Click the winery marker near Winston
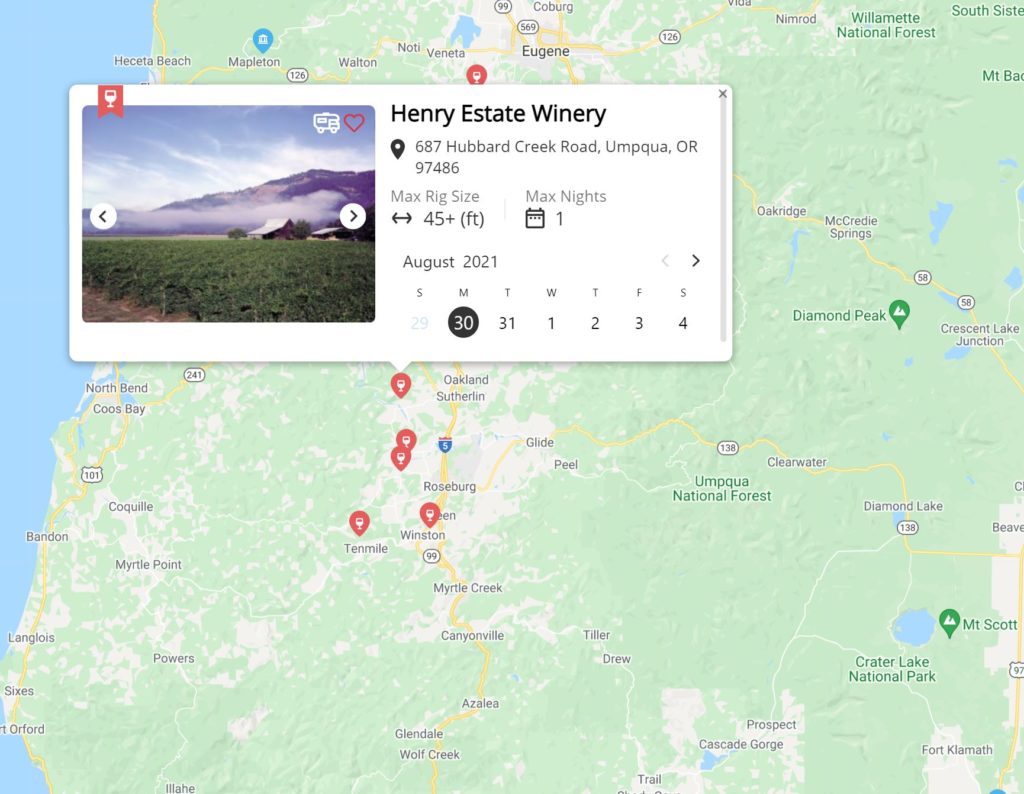 pos(429,515)
